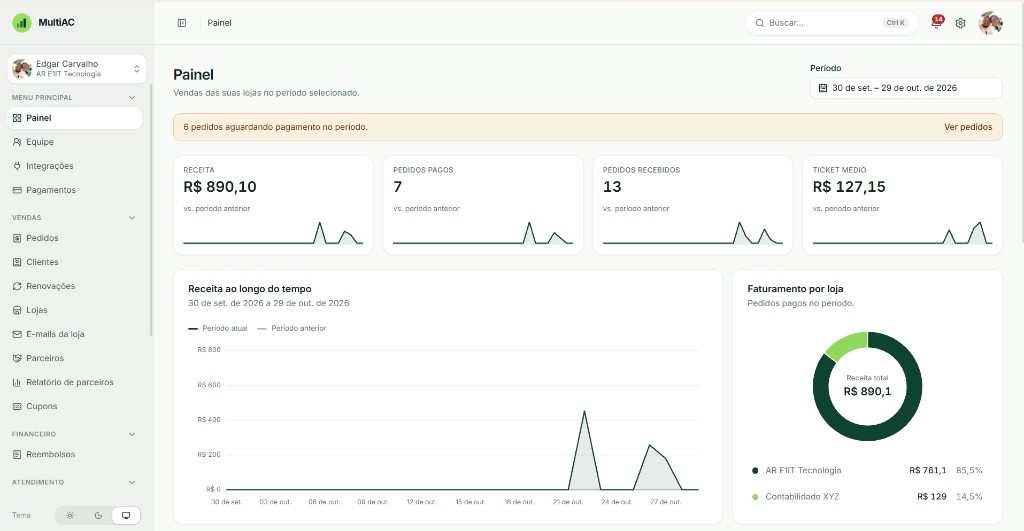Click the MultiAC green logo icon

click(x=22, y=23)
